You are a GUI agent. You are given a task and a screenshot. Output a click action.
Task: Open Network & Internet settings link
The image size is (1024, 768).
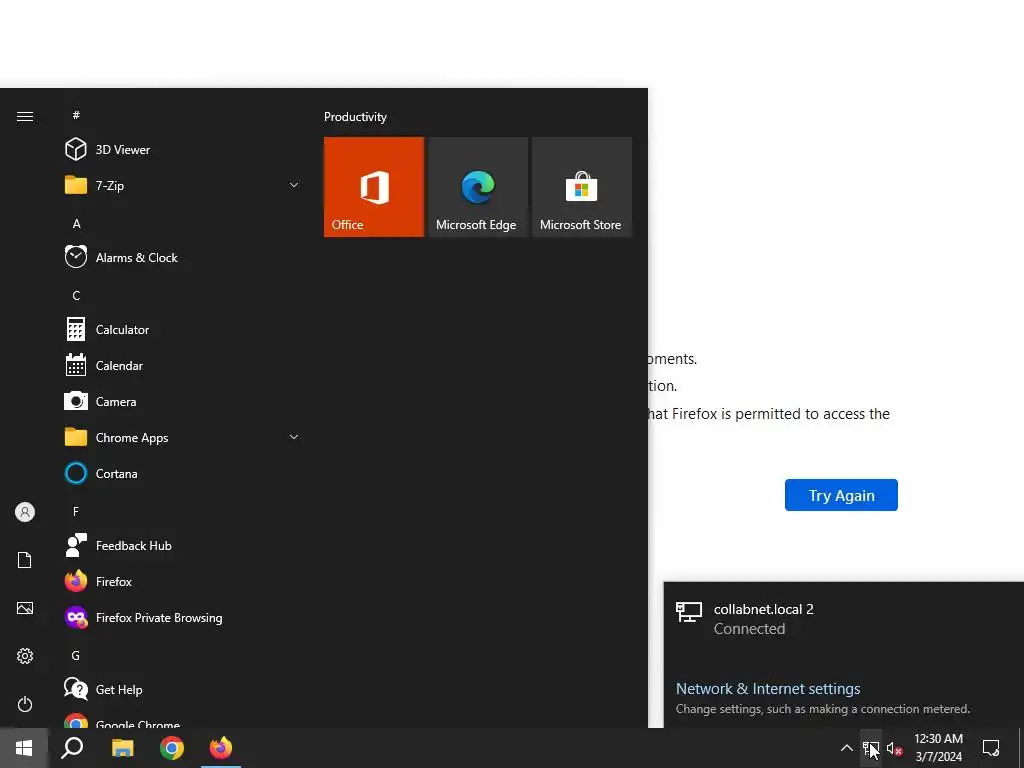(x=768, y=688)
